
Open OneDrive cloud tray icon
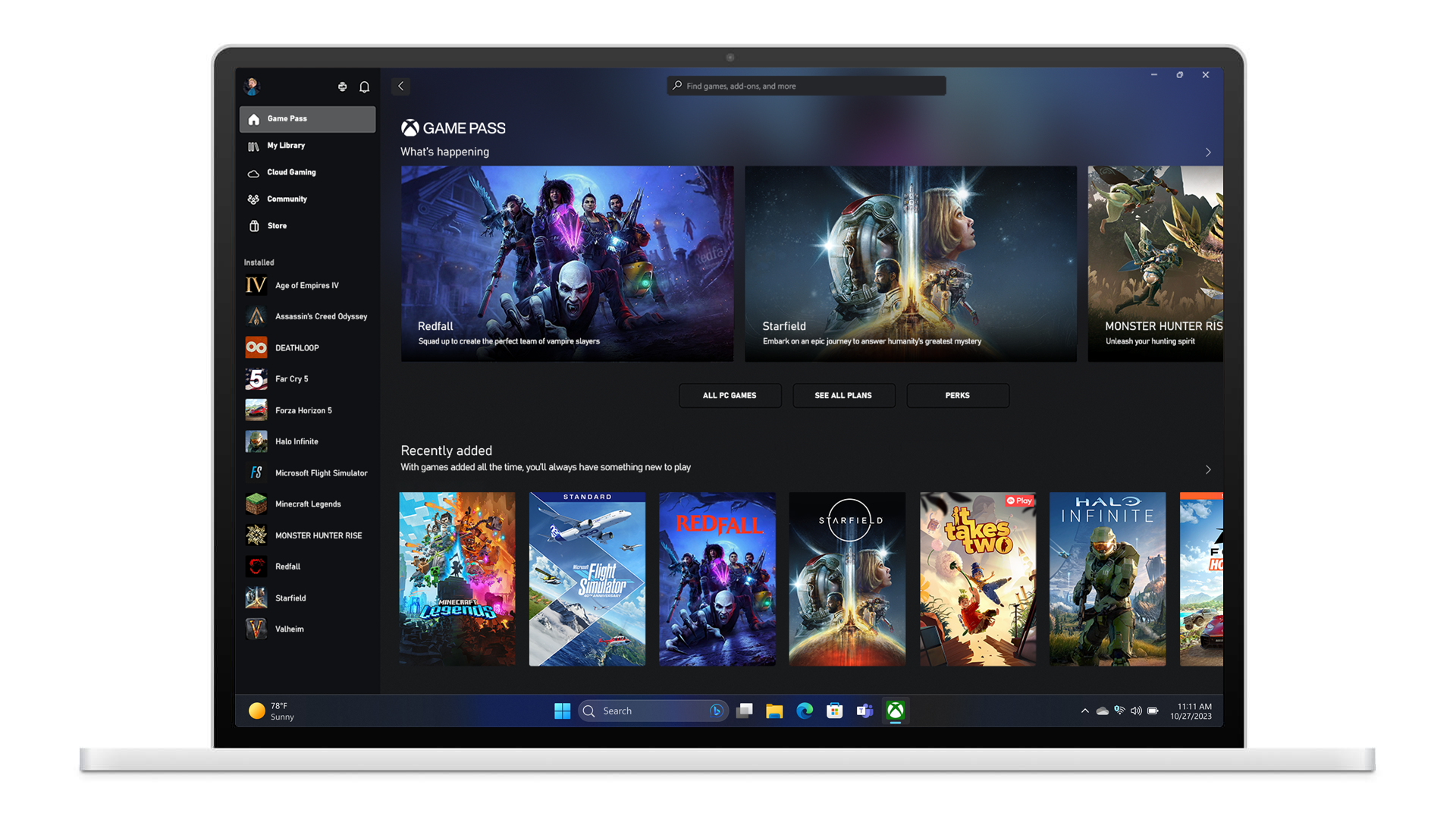[1103, 711]
